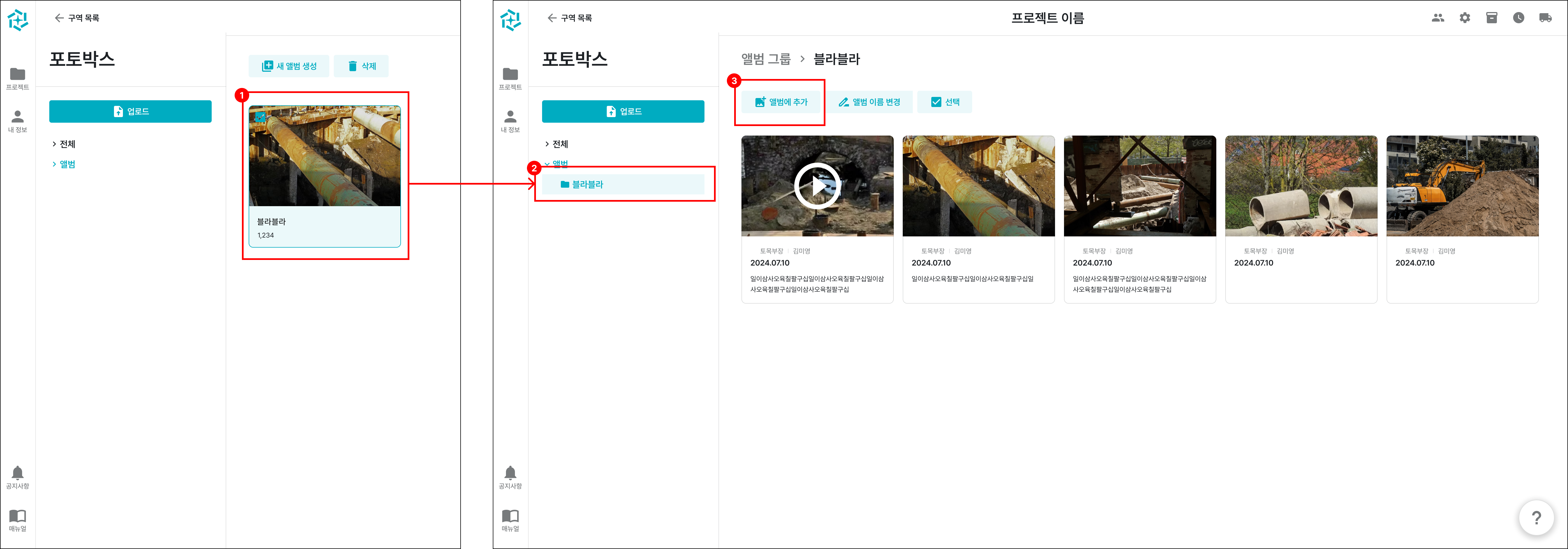Click 새 앨범 생성 to create album
Screen dimensions: 1568x549
tap(289, 66)
